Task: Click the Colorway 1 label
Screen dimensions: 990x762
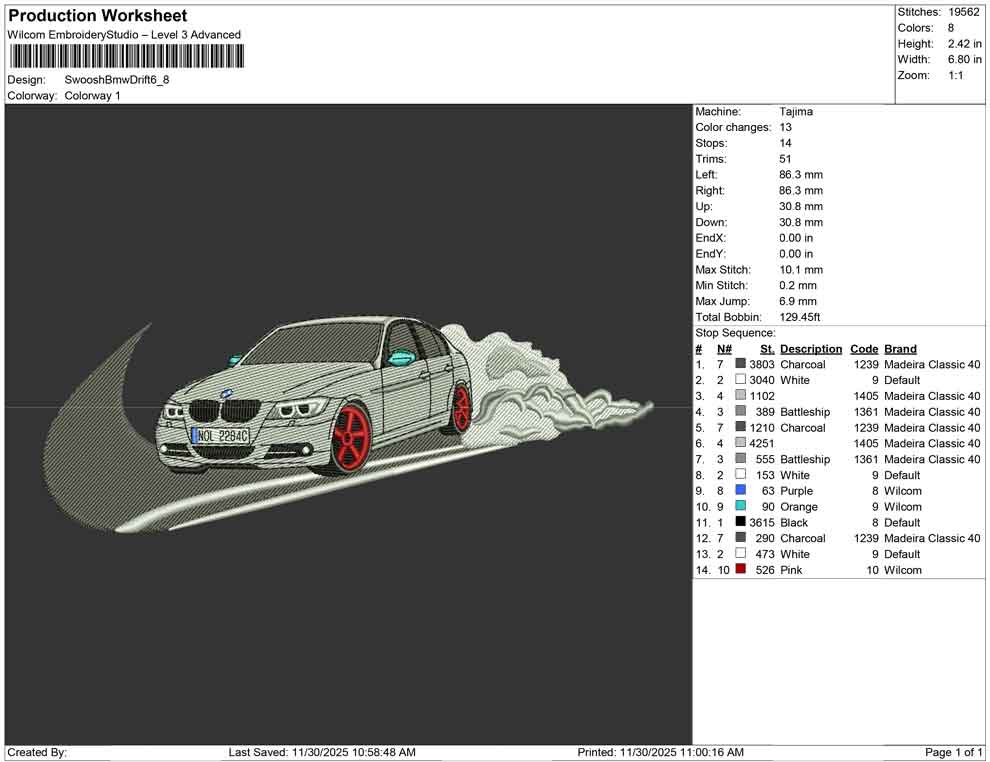Action: point(91,96)
